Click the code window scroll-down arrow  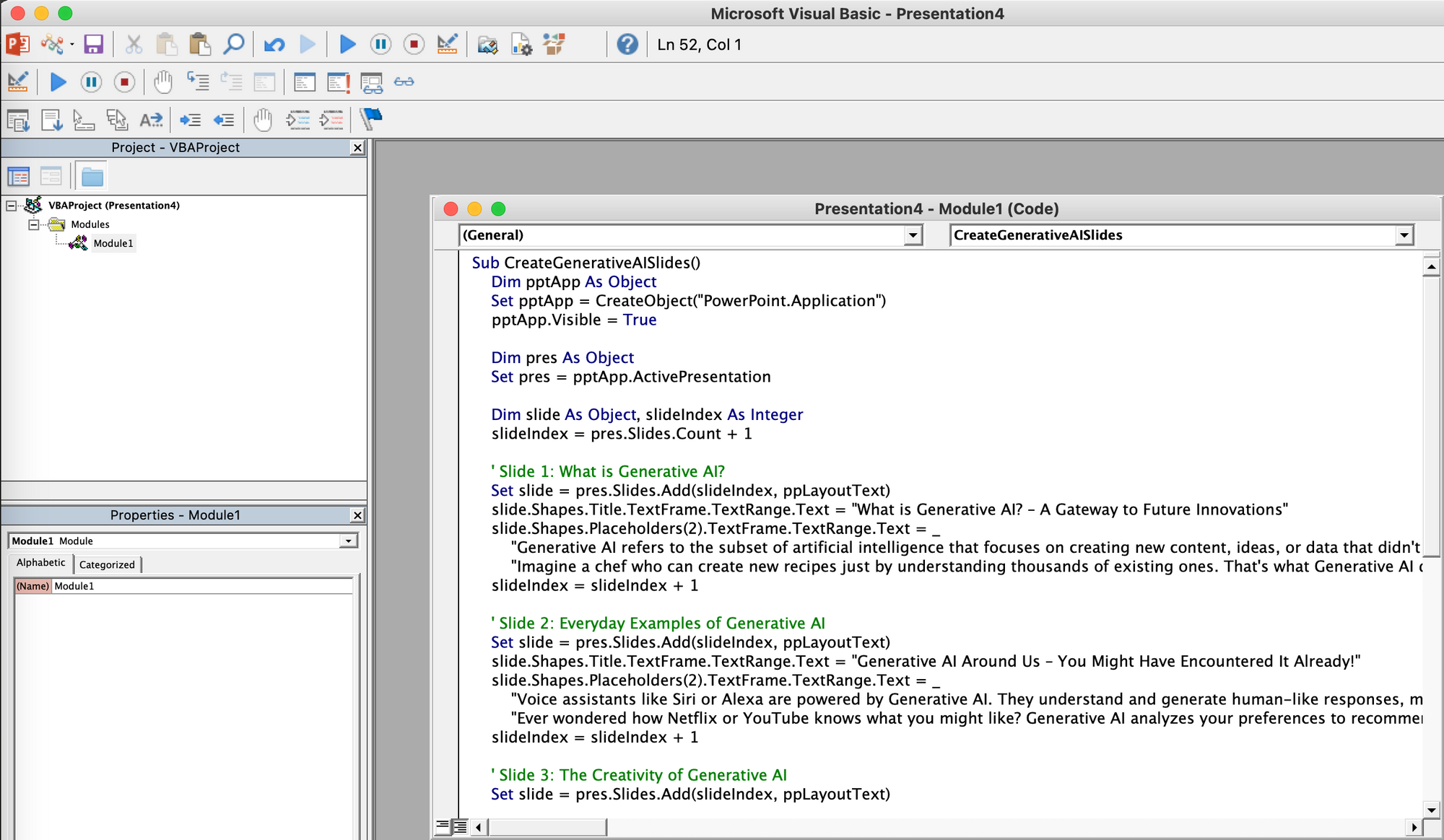point(1431,810)
